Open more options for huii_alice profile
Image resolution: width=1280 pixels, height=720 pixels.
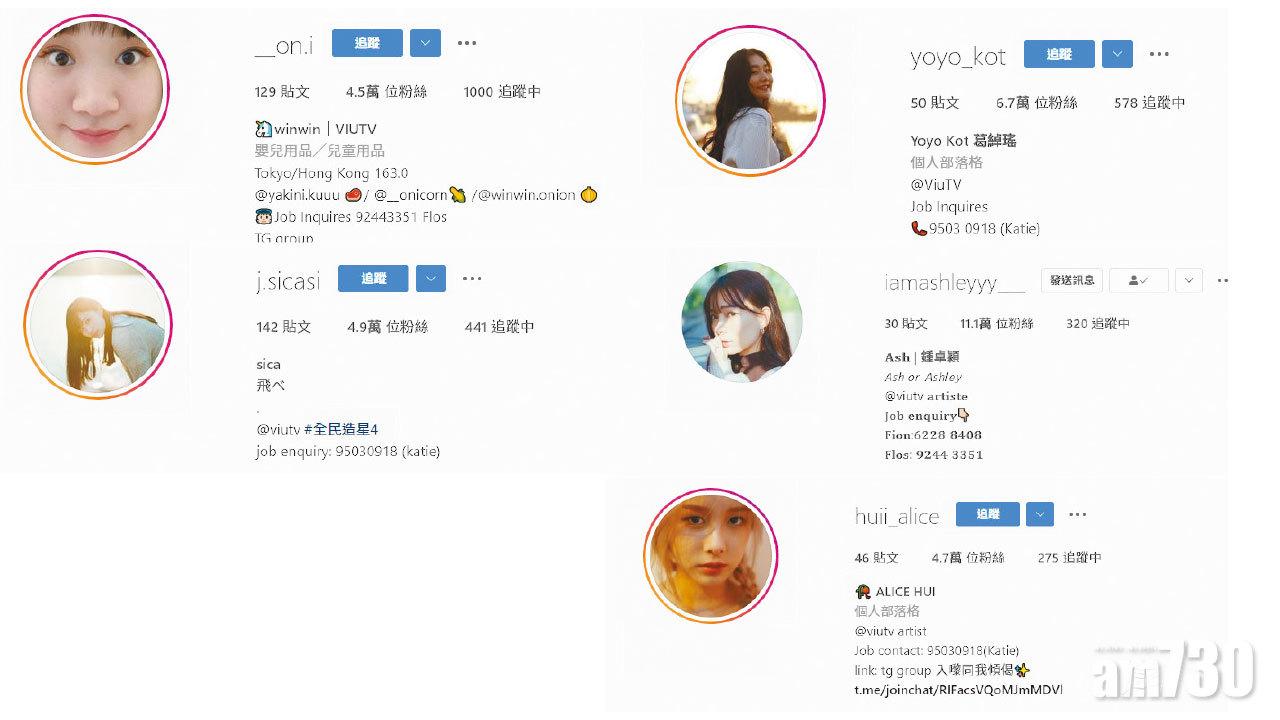(x=1077, y=514)
